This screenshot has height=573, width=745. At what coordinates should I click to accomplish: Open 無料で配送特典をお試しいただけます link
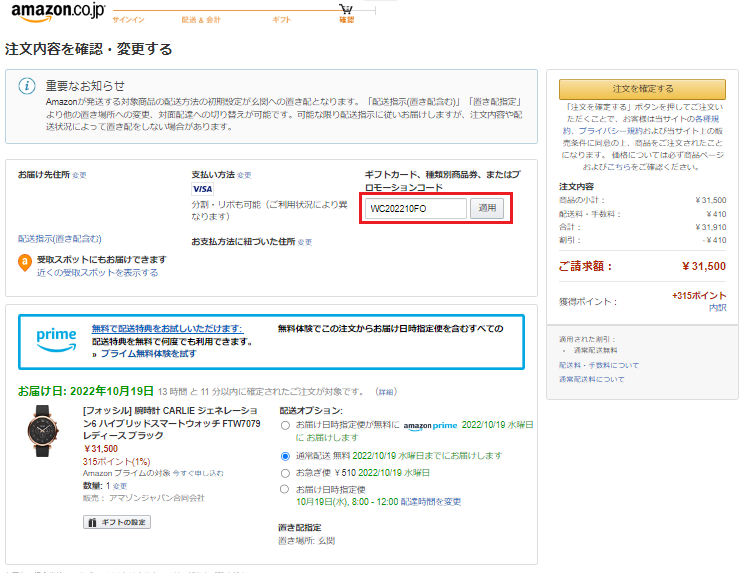click(168, 329)
